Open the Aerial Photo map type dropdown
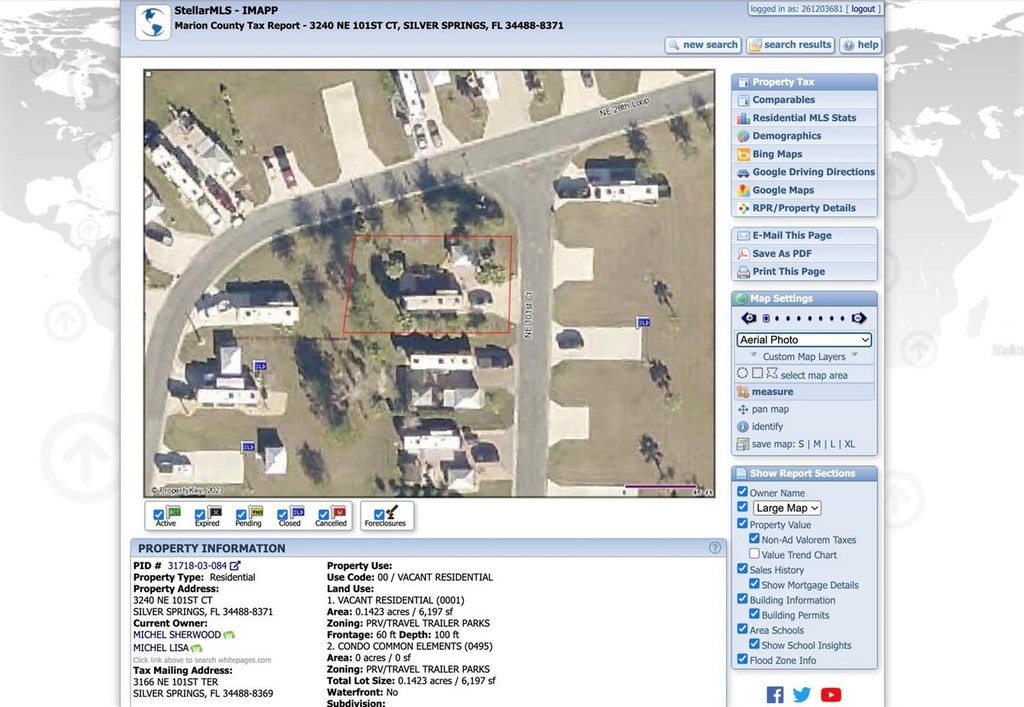 coord(804,340)
